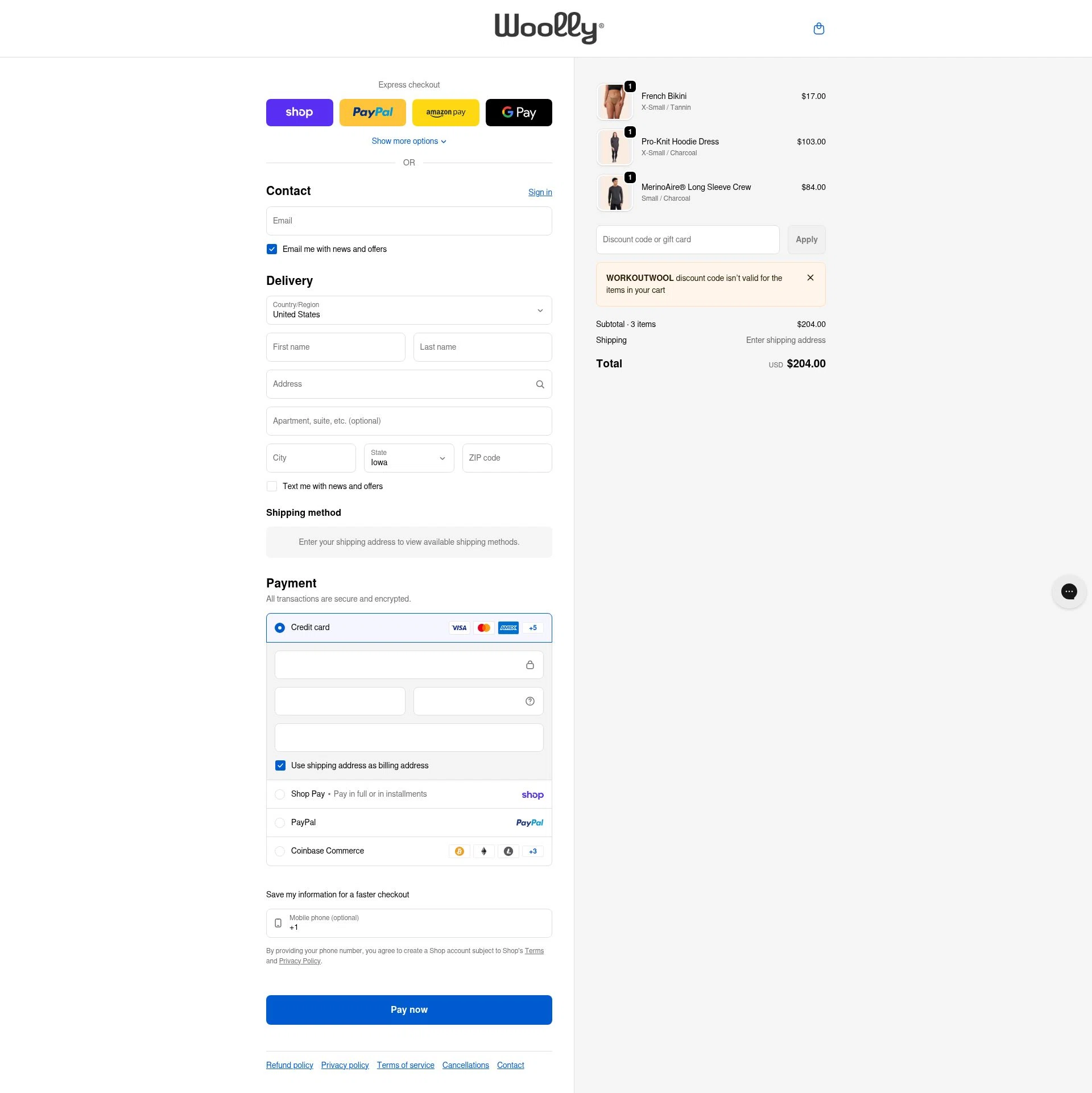The height and width of the screenshot is (1093, 1092).
Task: Check Text me with news and offers
Action: pos(271,486)
